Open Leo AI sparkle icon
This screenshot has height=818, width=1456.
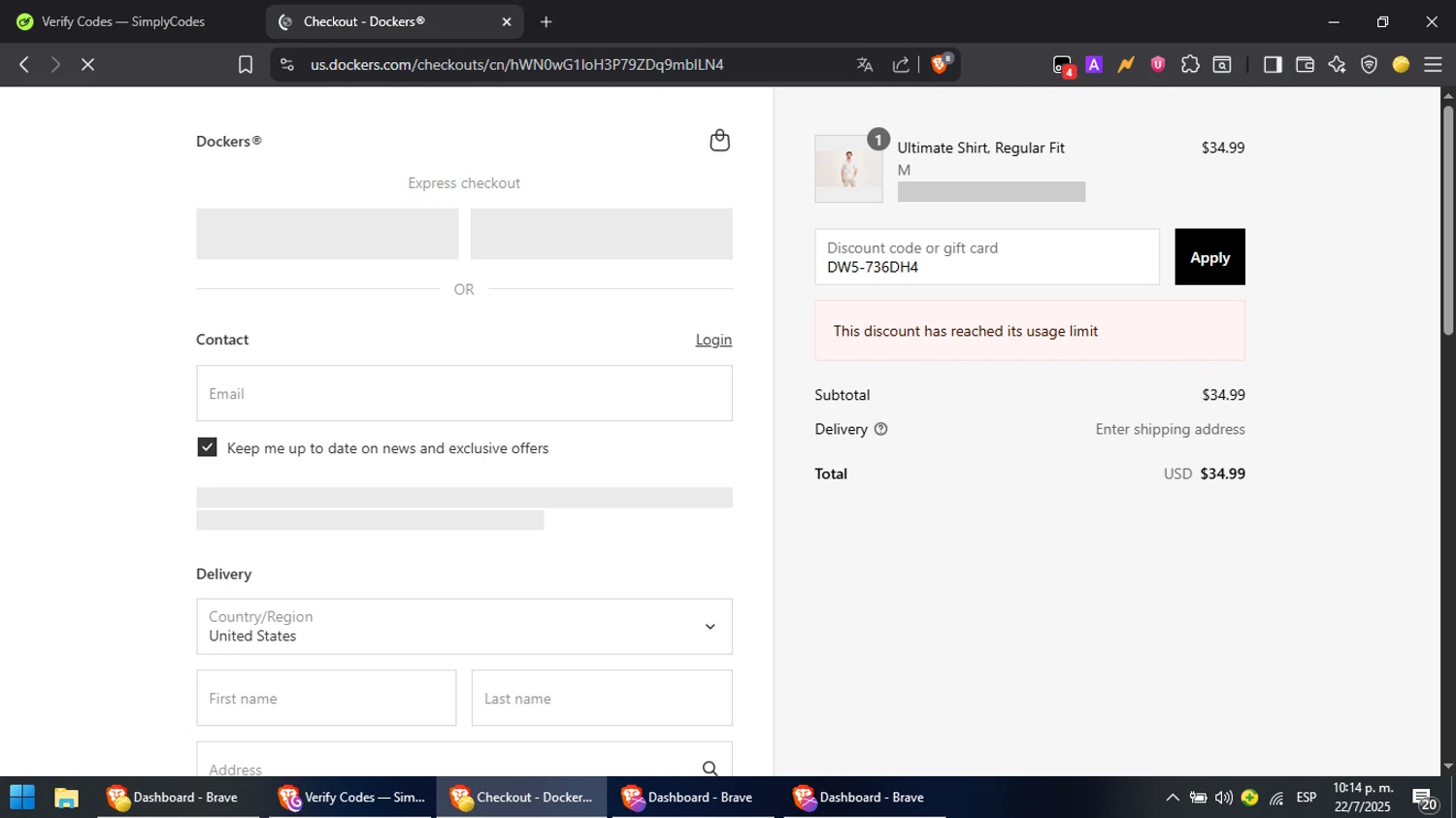1337,64
